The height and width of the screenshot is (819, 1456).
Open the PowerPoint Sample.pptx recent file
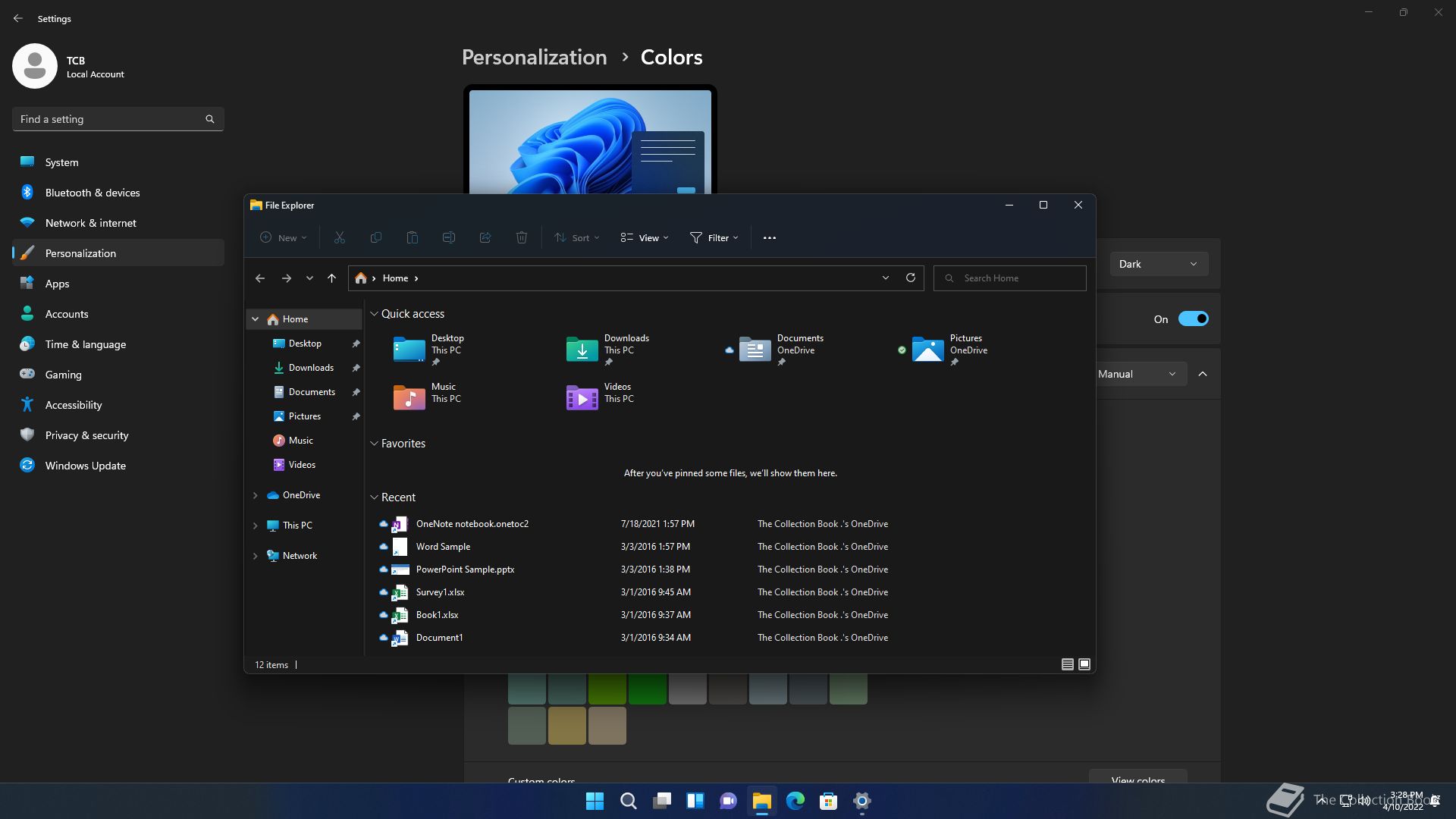pyautogui.click(x=465, y=570)
